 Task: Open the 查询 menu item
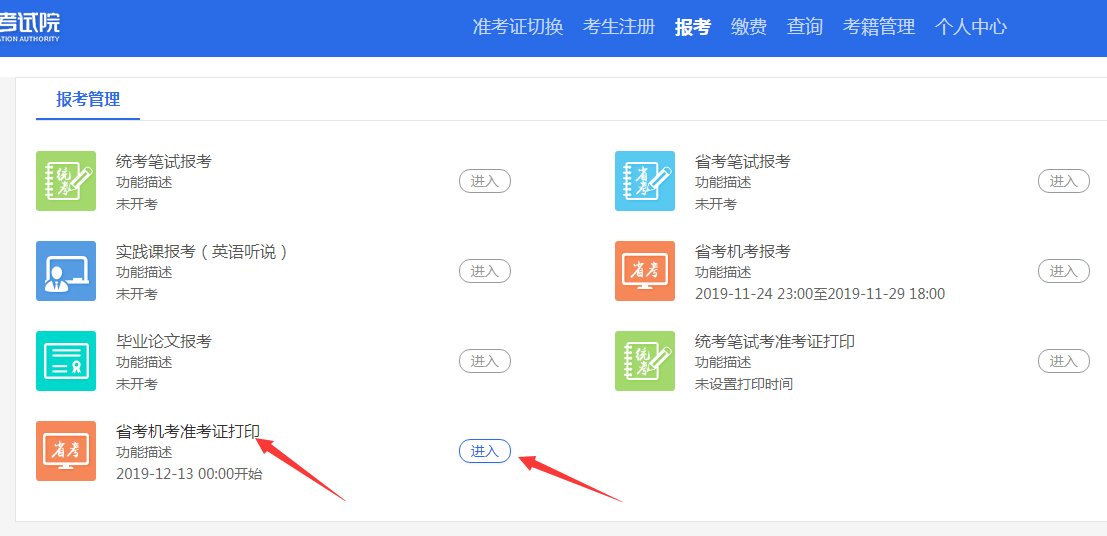click(x=805, y=27)
